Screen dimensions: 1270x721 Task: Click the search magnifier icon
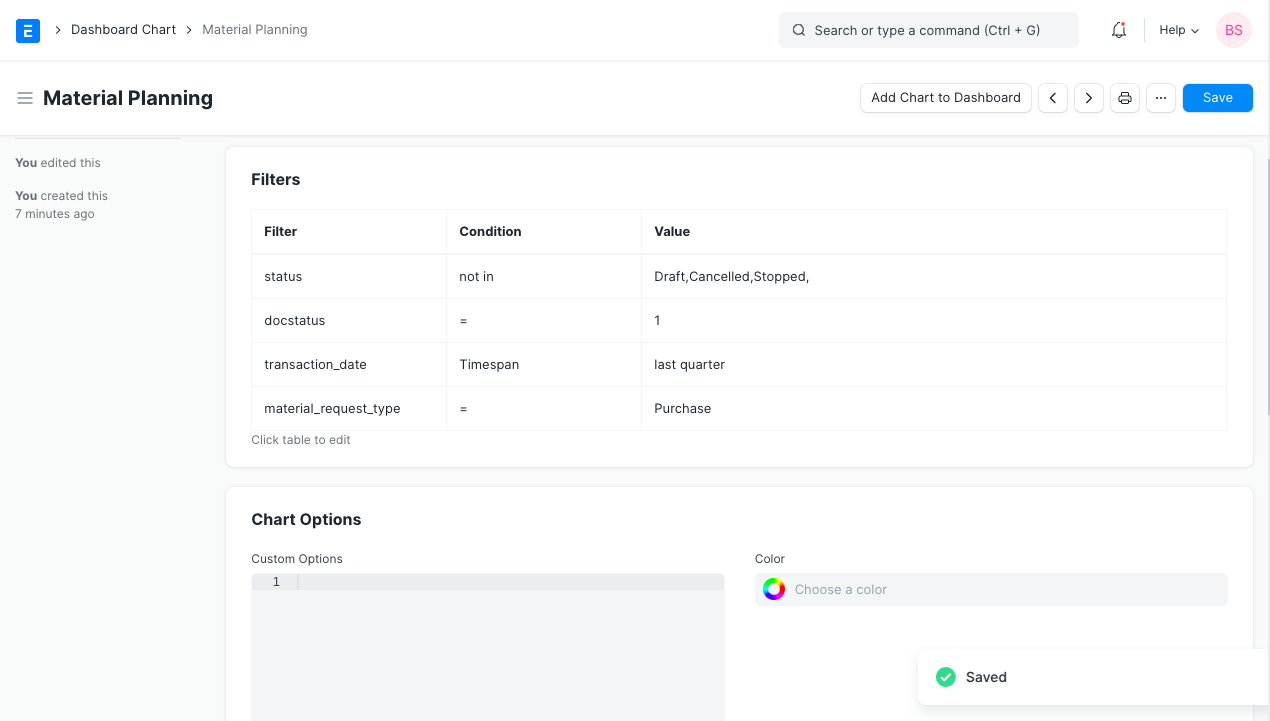798,30
